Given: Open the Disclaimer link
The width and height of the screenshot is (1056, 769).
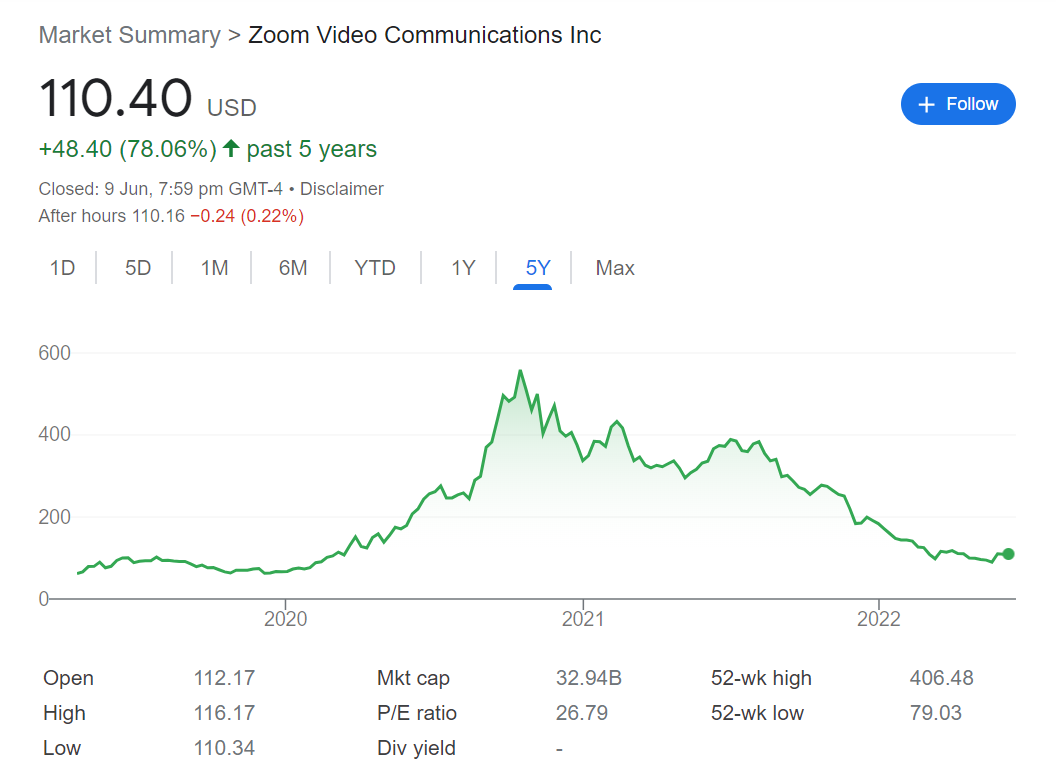Looking at the screenshot, I should [x=342, y=189].
